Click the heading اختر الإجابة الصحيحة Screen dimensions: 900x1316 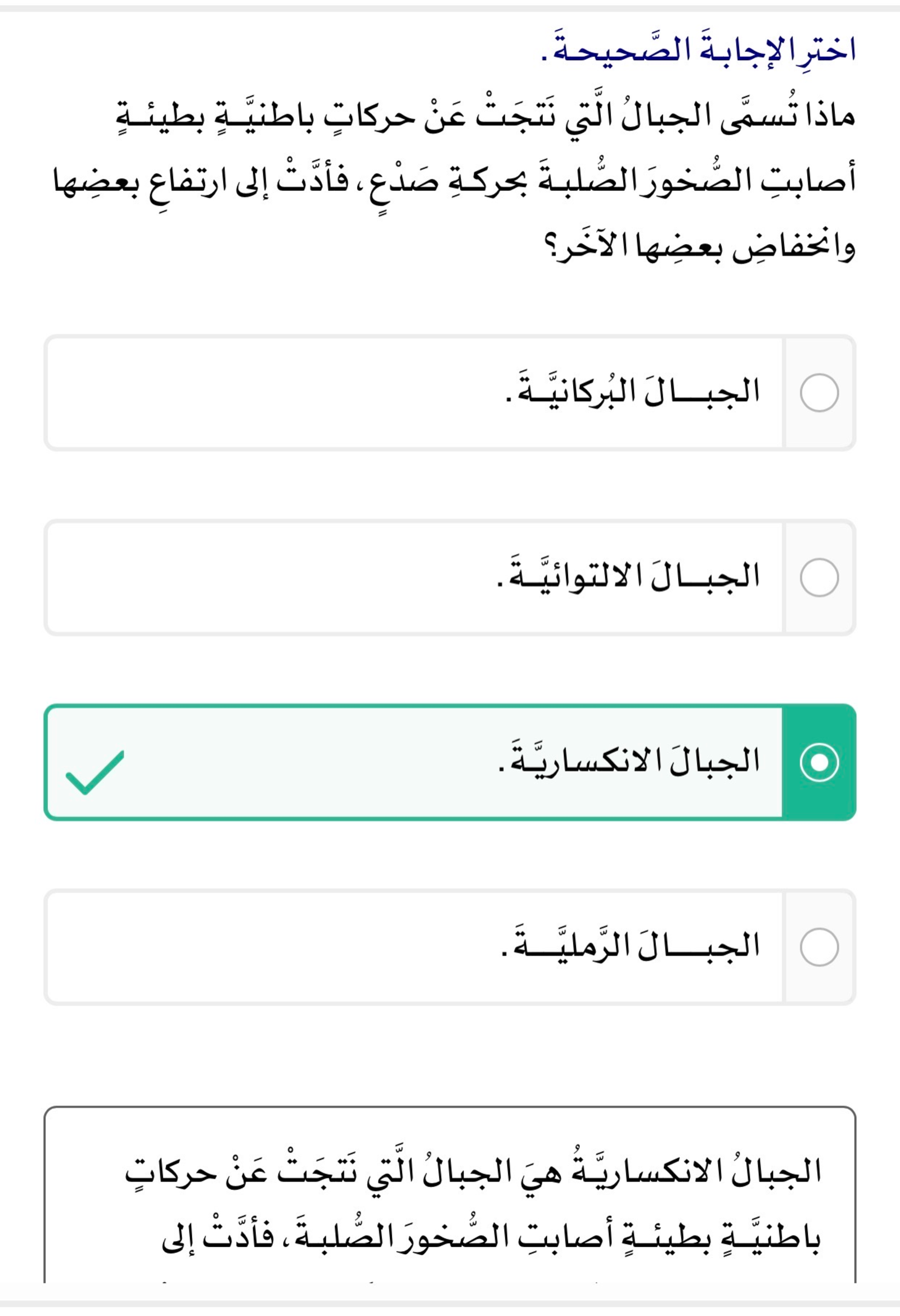click(698, 49)
